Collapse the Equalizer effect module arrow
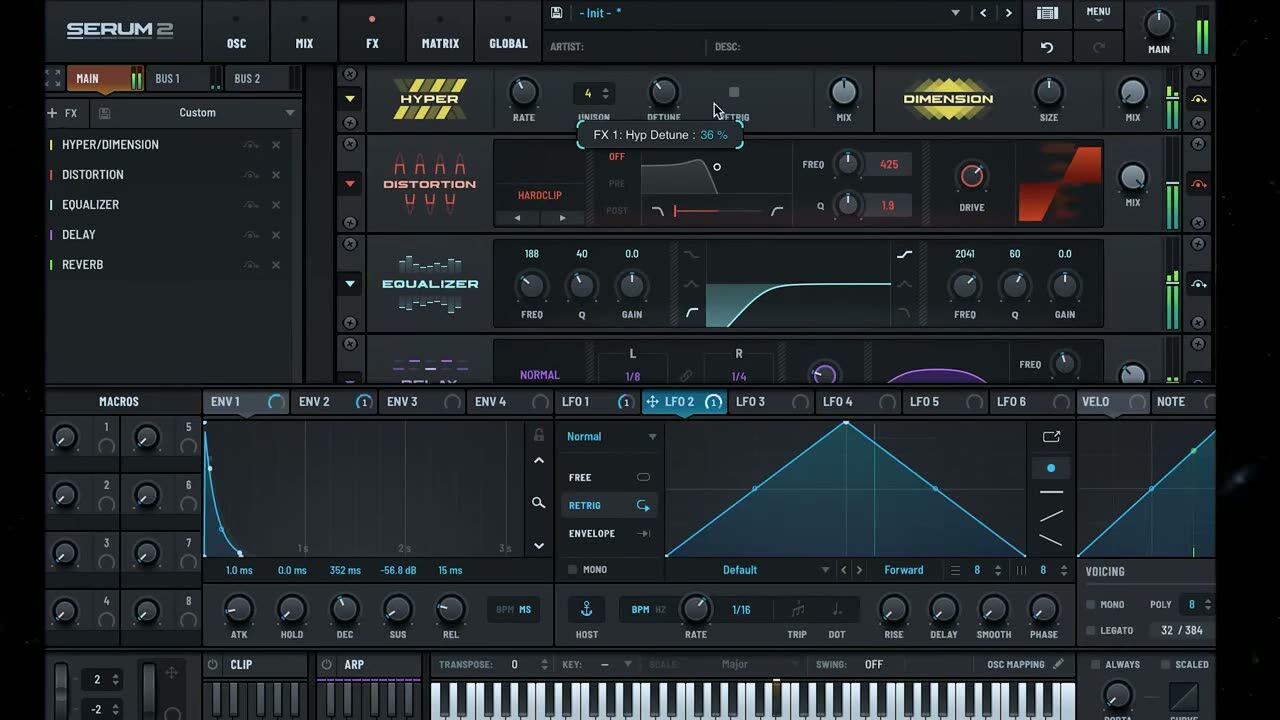Image resolution: width=1280 pixels, height=720 pixels. (350, 284)
